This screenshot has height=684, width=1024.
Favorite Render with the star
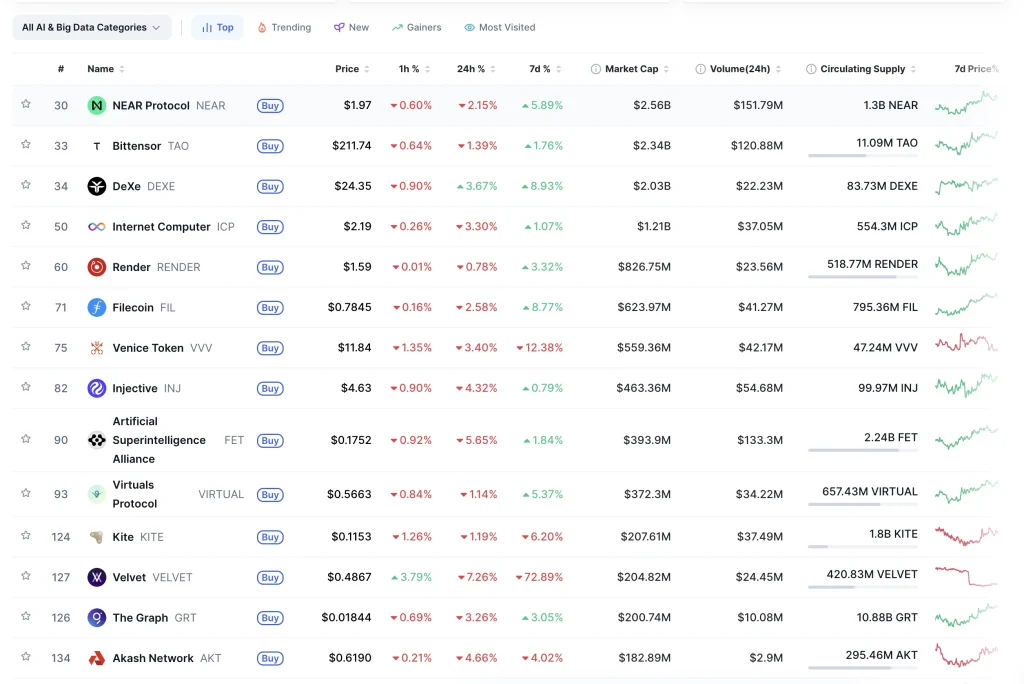pos(25,266)
